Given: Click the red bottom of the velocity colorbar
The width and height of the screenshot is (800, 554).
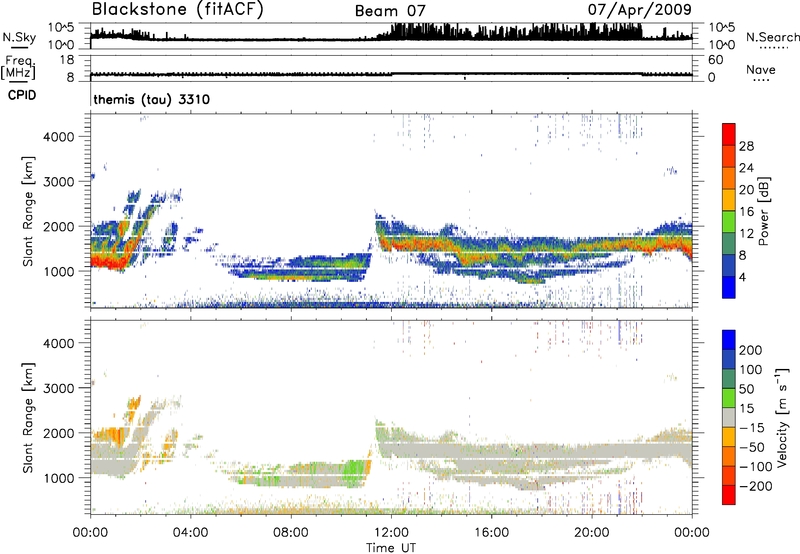Looking at the screenshot, I should click(729, 495).
